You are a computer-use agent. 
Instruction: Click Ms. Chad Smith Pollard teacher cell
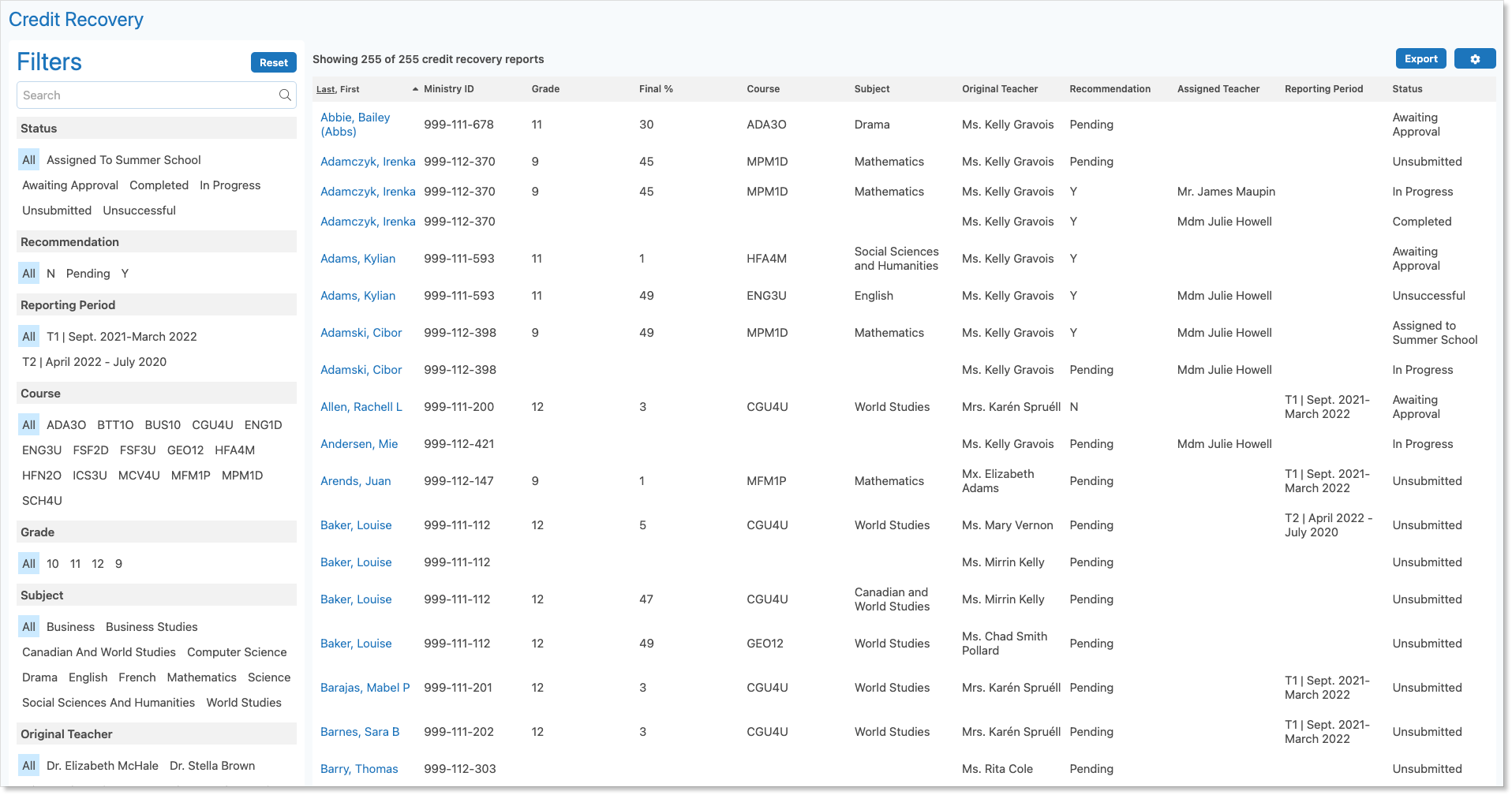[x=1005, y=644]
